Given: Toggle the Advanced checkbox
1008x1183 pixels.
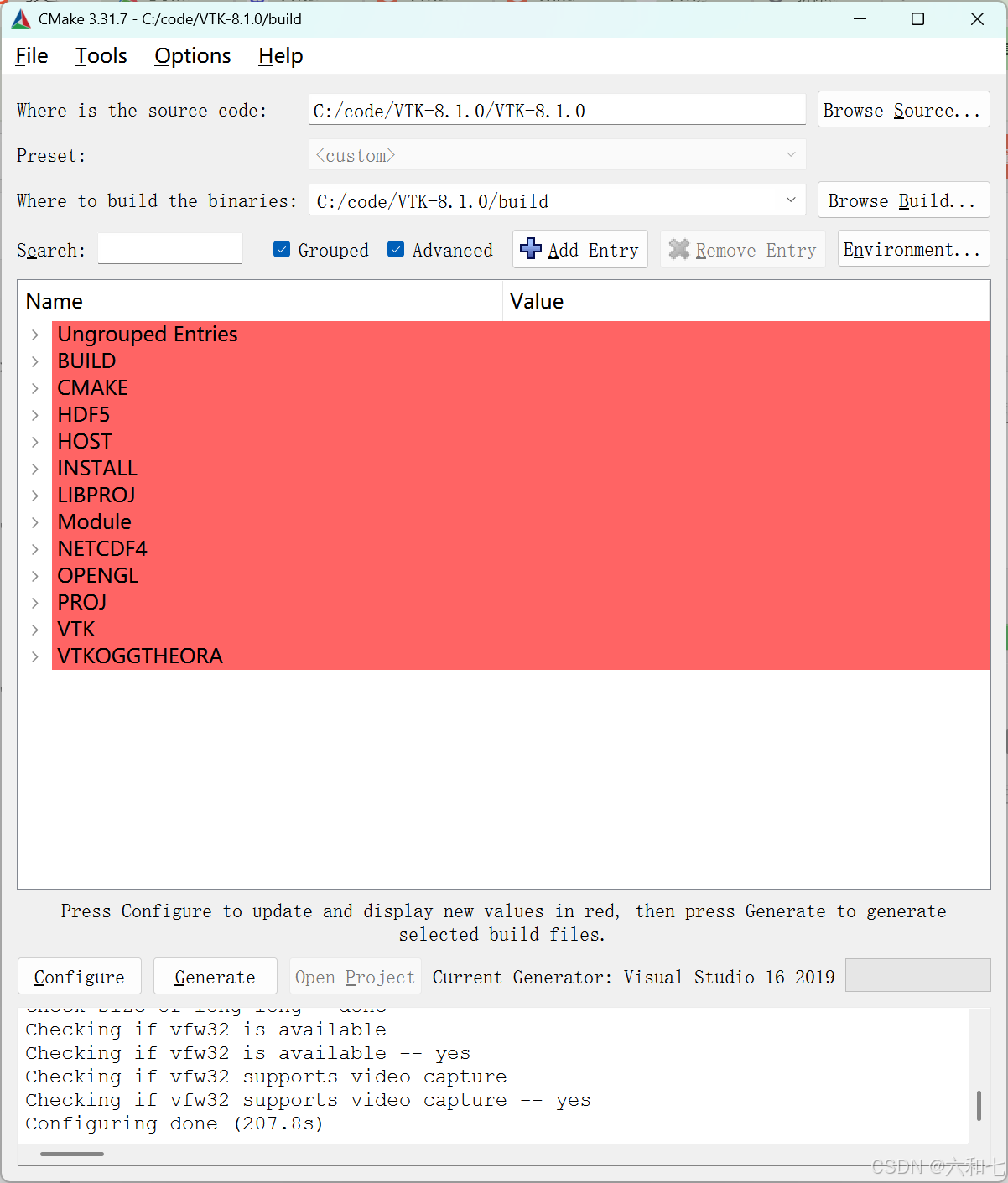Looking at the screenshot, I should [x=396, y=250].
